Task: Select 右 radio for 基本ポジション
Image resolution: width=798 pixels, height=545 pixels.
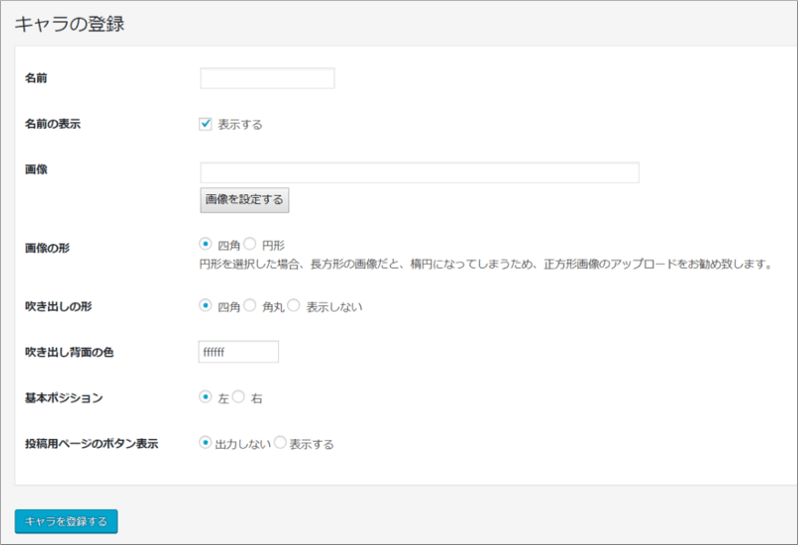Action: (238, 397)
